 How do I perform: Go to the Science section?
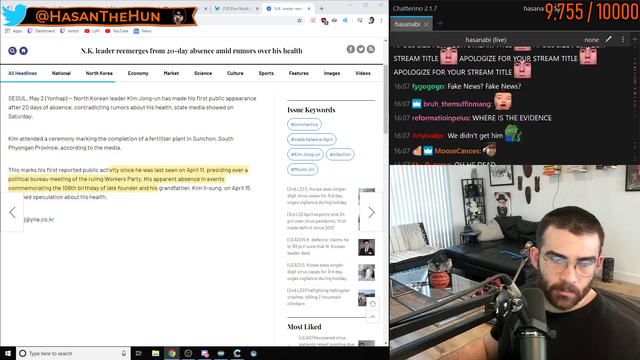[203, 73]
